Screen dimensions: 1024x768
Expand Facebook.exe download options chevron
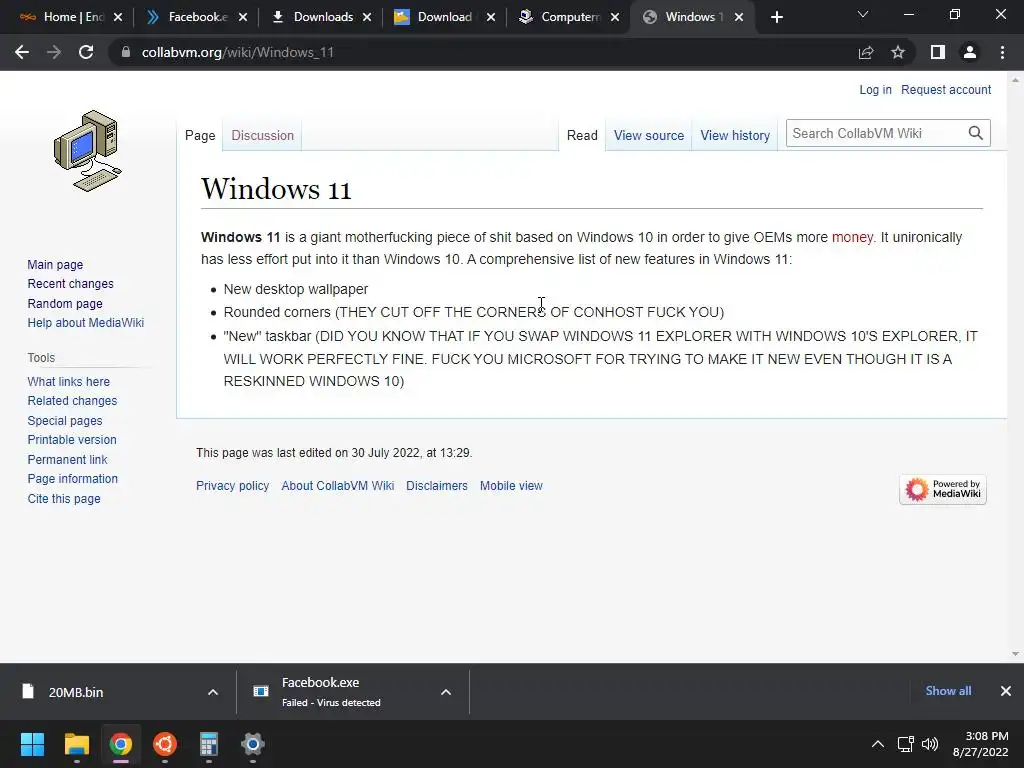tap(446, 692)
